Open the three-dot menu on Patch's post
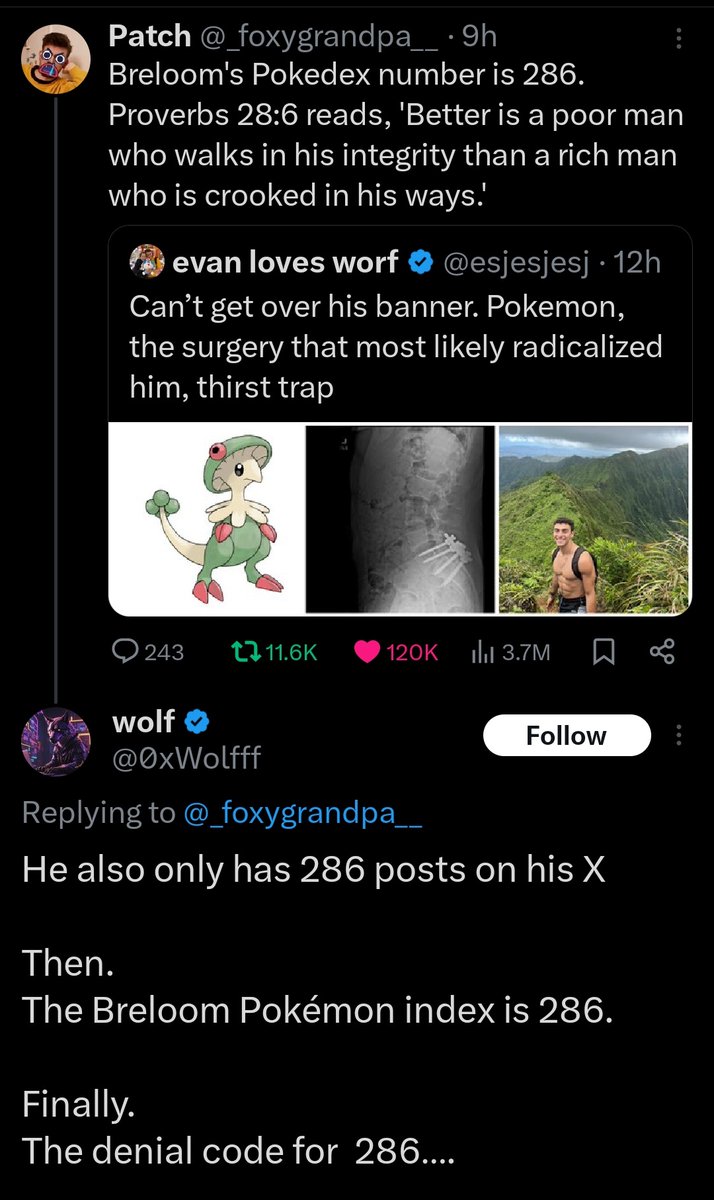Viewport: 714px width, 1200px height. [679, 38]
